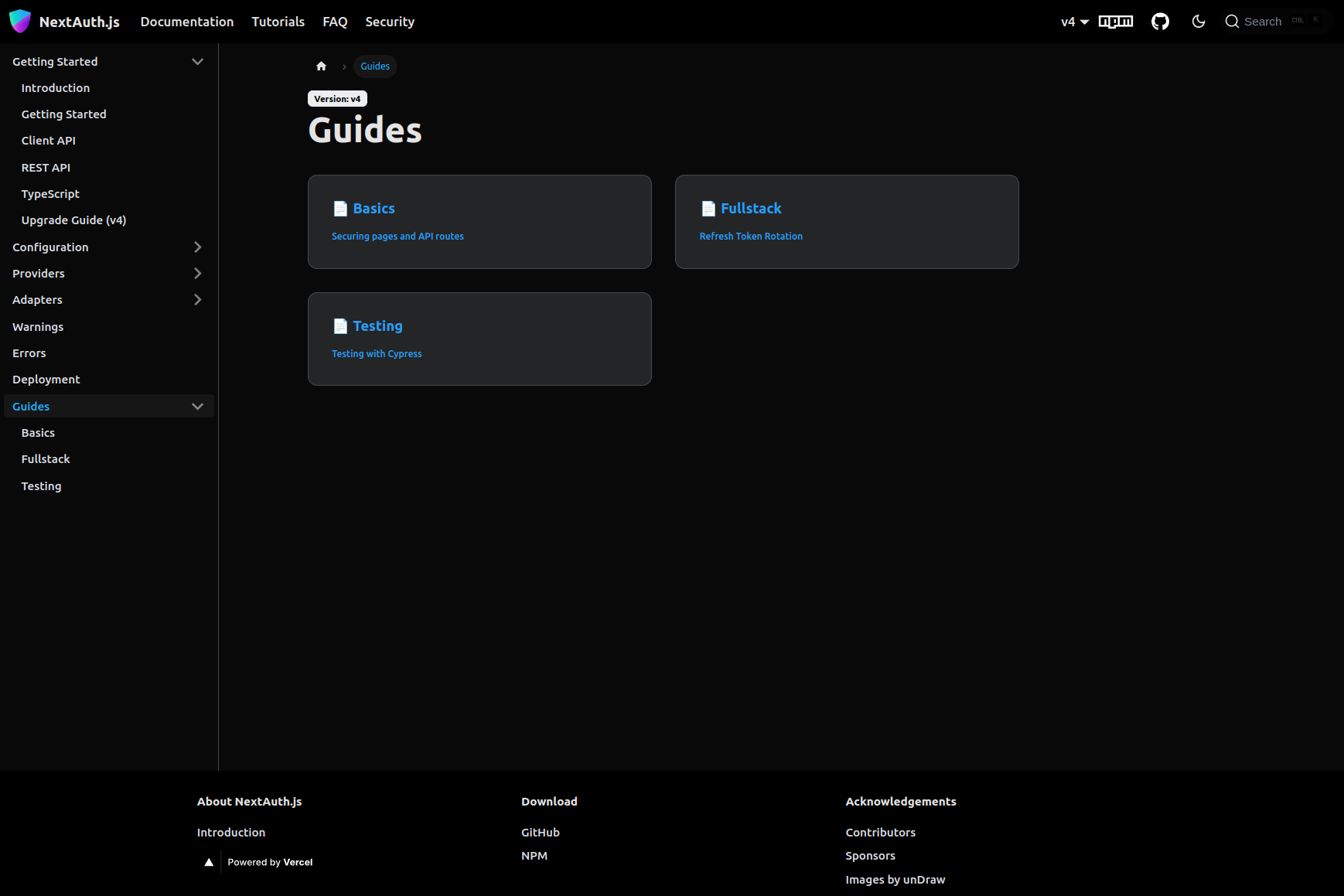
Task: Click the Vercel triangle logo
Action: (209, 863)
